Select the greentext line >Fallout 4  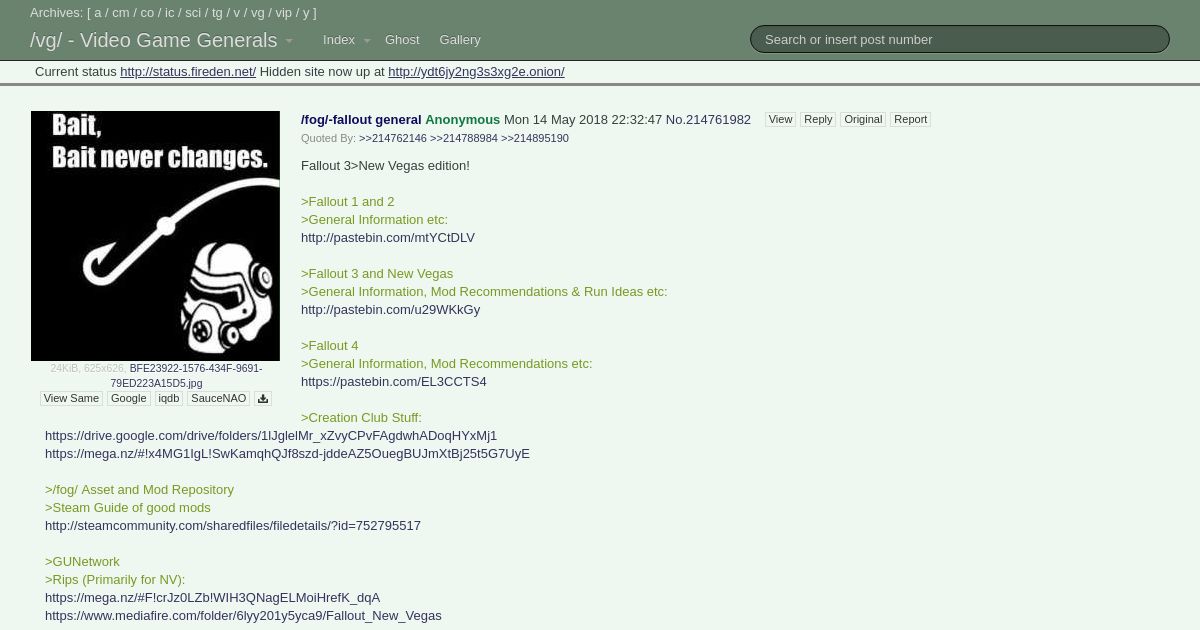click(x=330, y=345)
